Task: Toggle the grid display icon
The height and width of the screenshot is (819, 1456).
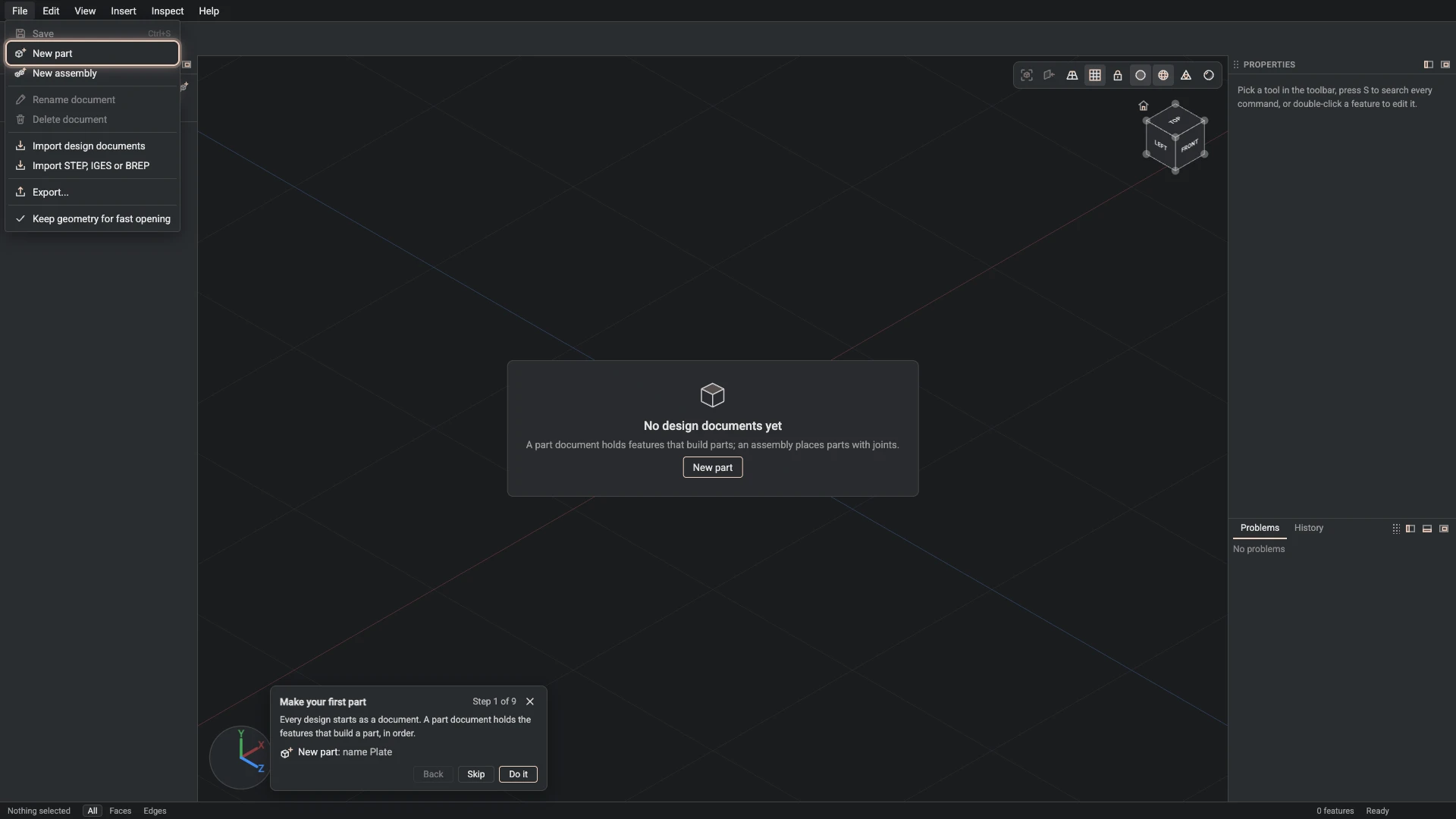Action: pyautogui.click(x=1095, y=75)
